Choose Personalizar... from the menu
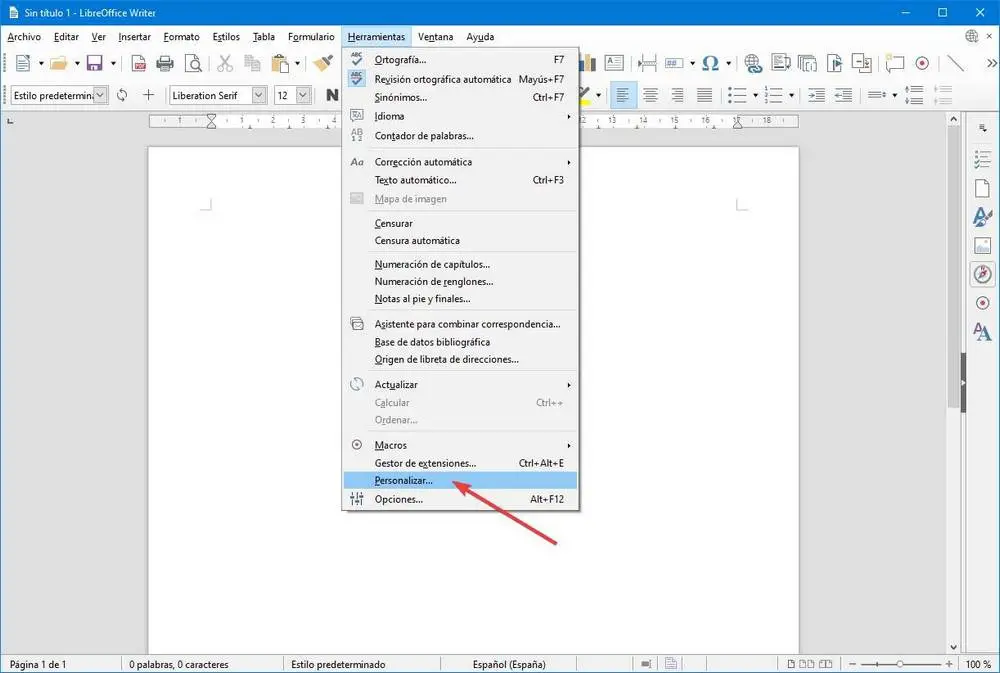1000x673 pixels. [x=460, y=480]
